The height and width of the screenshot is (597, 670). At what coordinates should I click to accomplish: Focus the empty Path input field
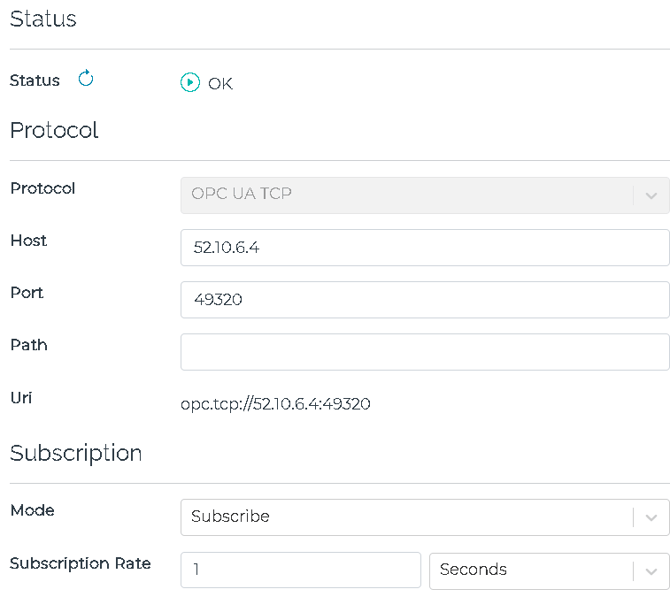click(424, 351)
